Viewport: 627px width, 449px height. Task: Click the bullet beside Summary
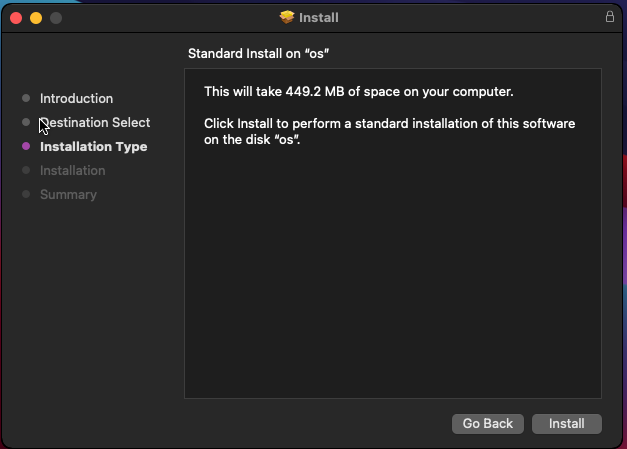(26, 194)
